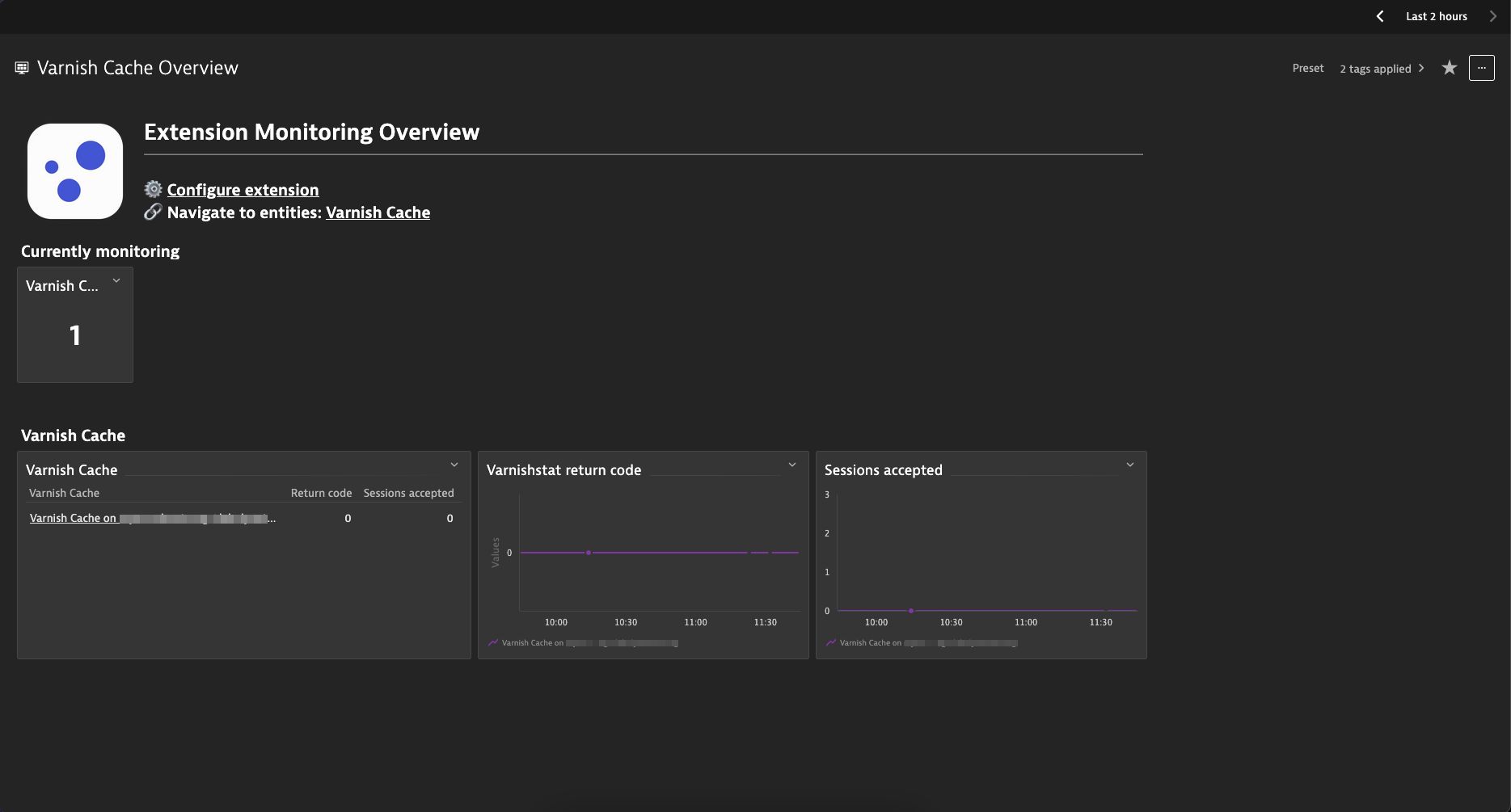Open the Sessions accepted panel dropdown

click(x=1129, y=465)
